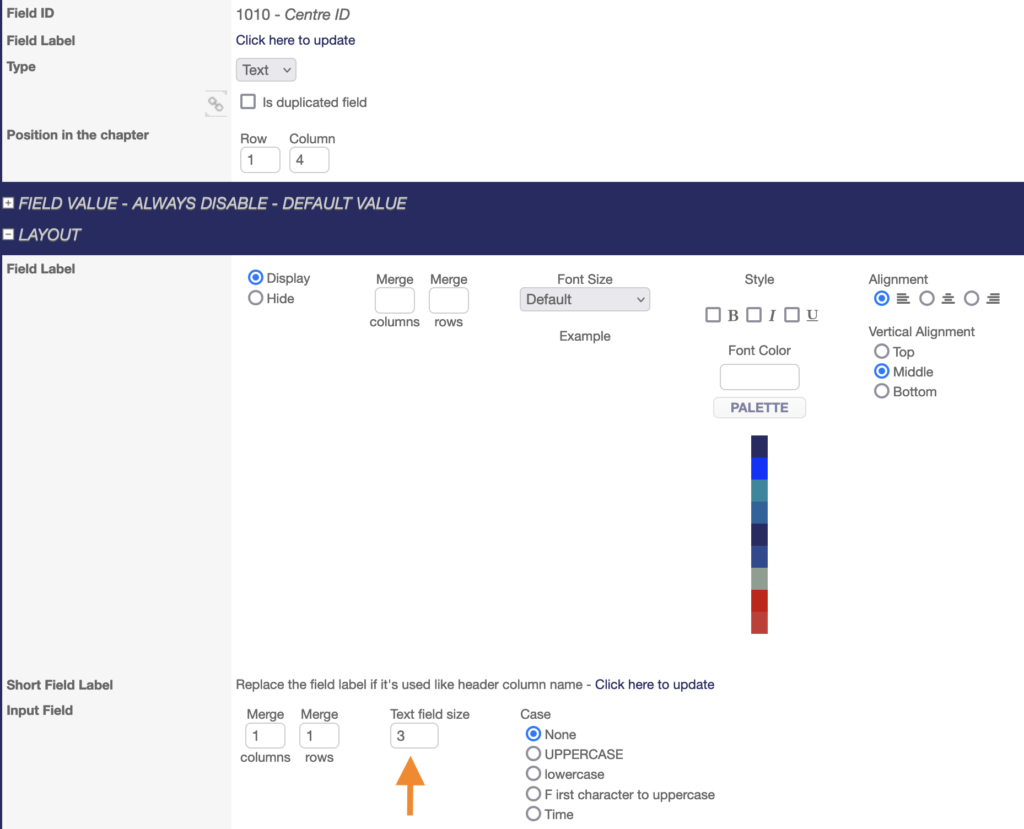
Task: Open the Font Size dropdown
Action: point(584,299)
